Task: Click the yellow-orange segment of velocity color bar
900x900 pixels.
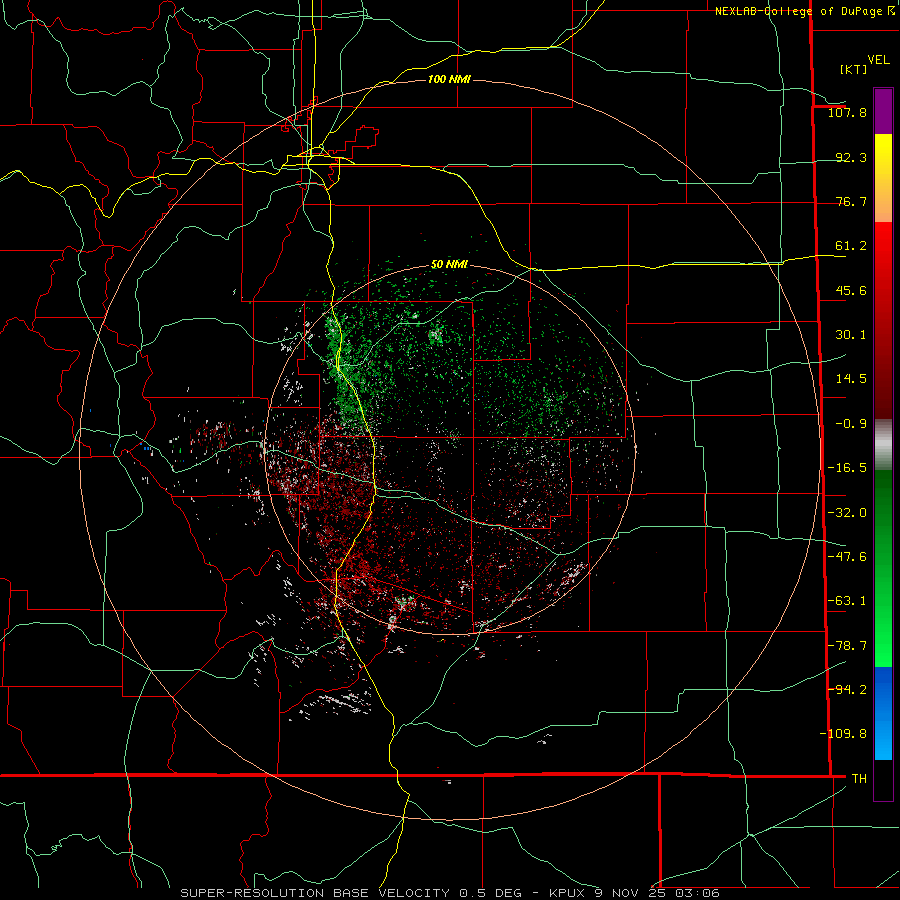Action: pyautogui.click(x=883, y=178)
